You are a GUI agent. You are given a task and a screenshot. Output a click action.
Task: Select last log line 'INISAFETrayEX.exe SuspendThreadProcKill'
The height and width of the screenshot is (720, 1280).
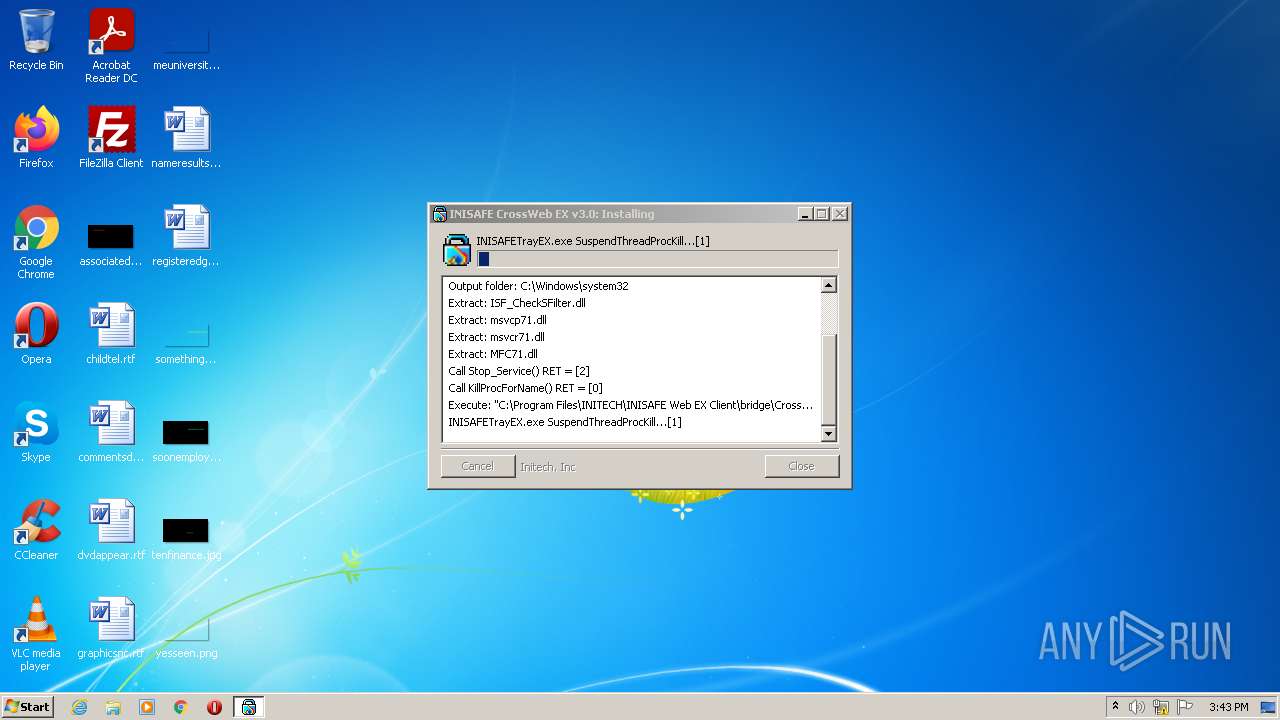(565, 422)
